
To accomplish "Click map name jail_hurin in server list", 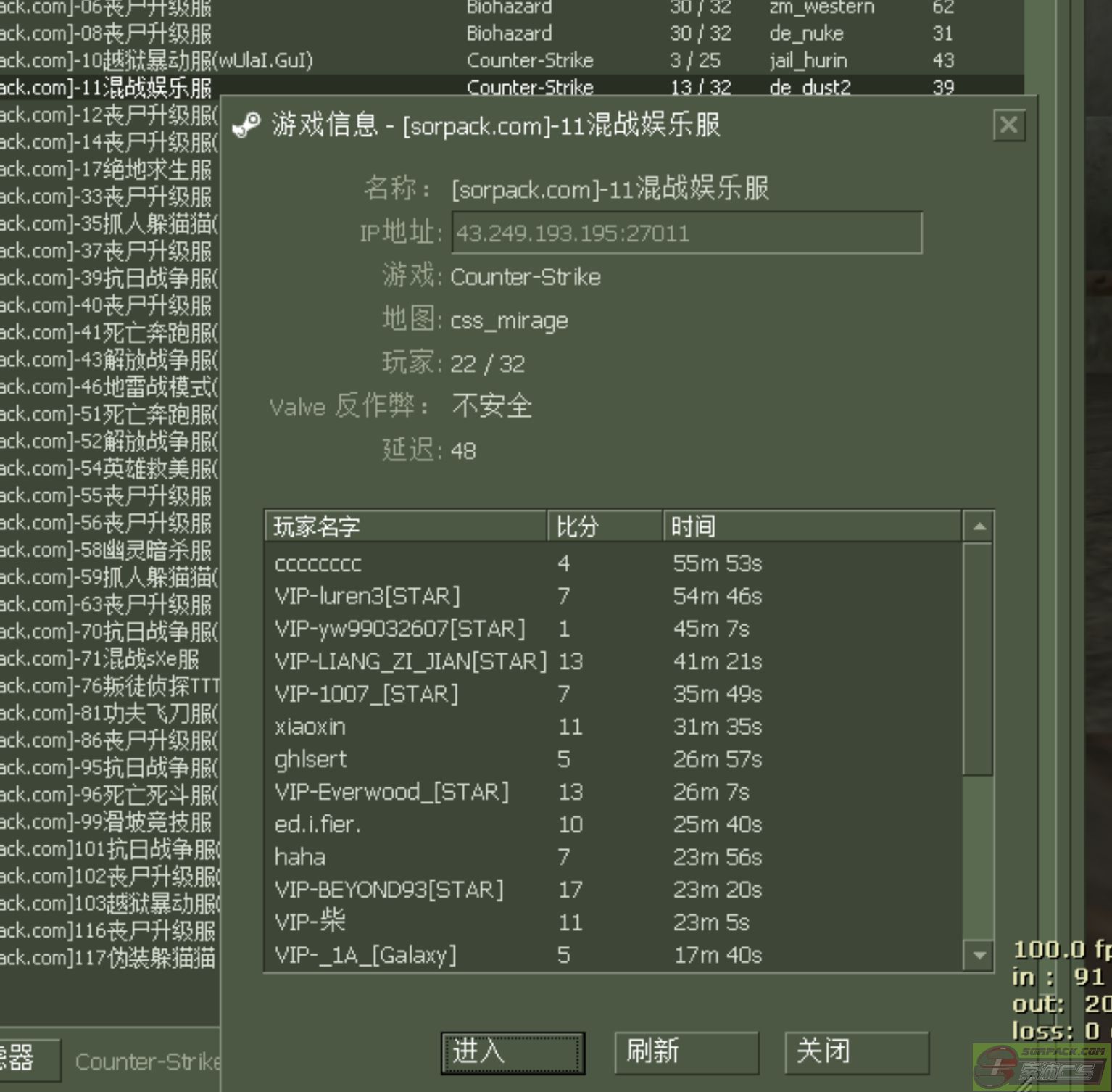I will tap(808, 60).
